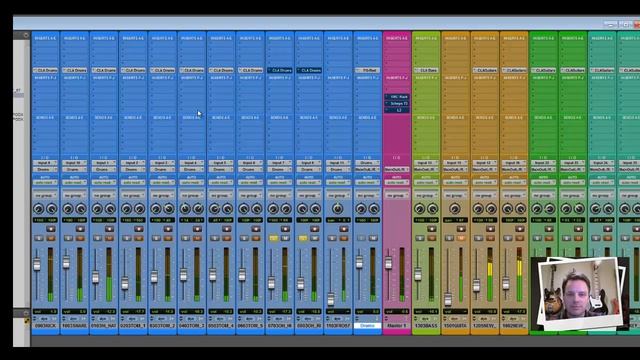The image size is (640, 360).
Task: Select right pan knob of TOM_4 track
Action: tap(228, 209)
